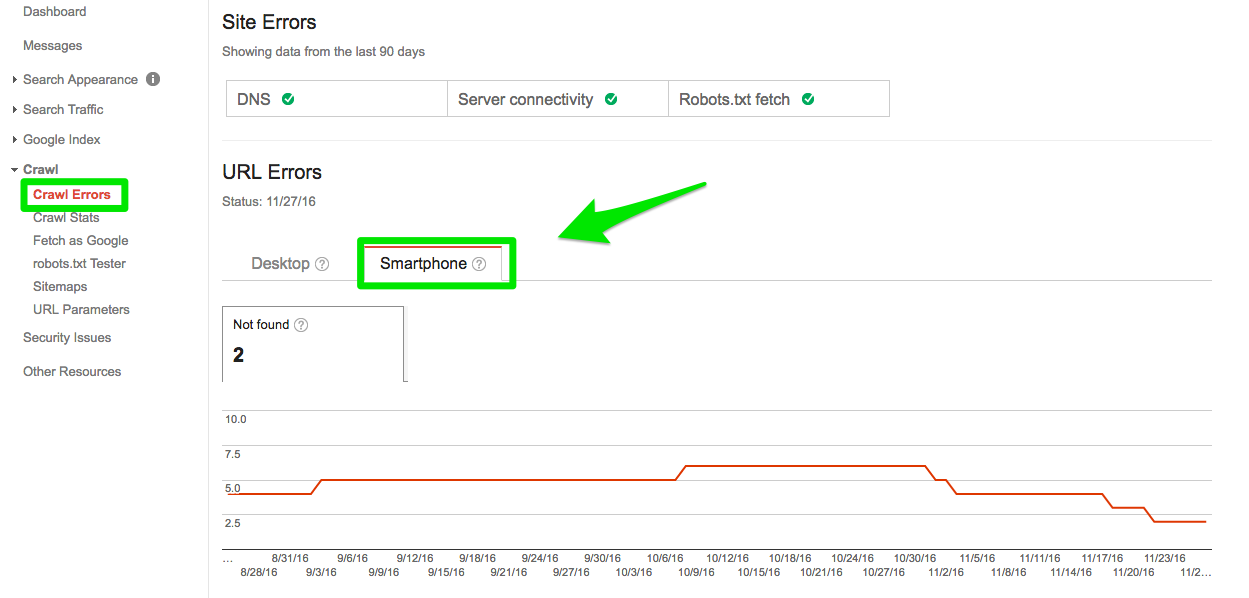This screenshot has height=598, width=1249.
Task: Click the help icon next to Desktop tab
Action: tap(322, 263)
